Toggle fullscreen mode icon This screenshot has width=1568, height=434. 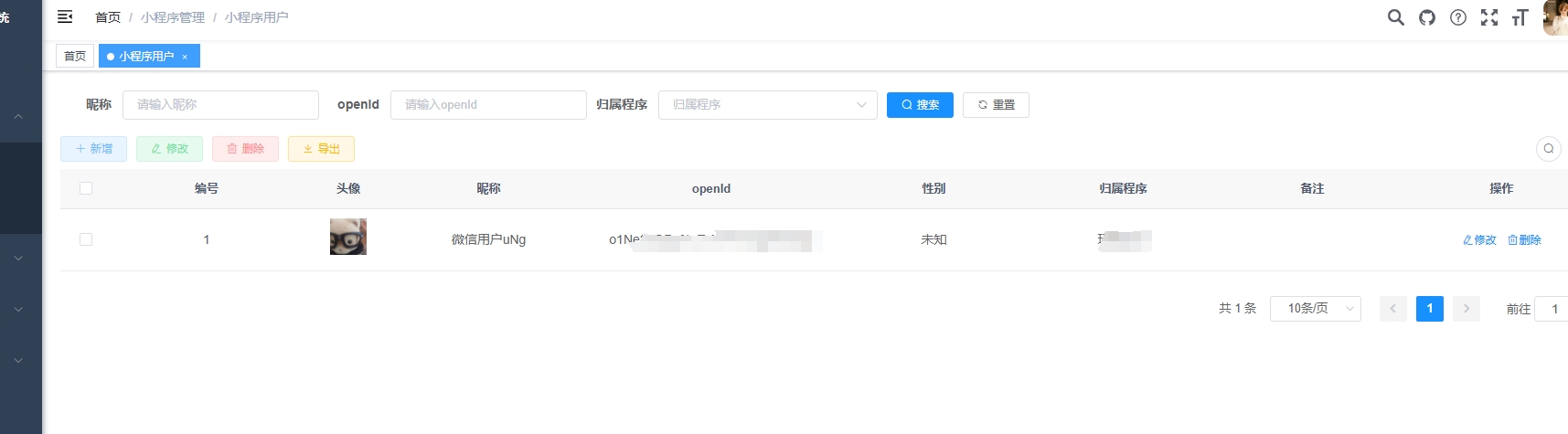pyautogui.click(x=1488, y=17)
